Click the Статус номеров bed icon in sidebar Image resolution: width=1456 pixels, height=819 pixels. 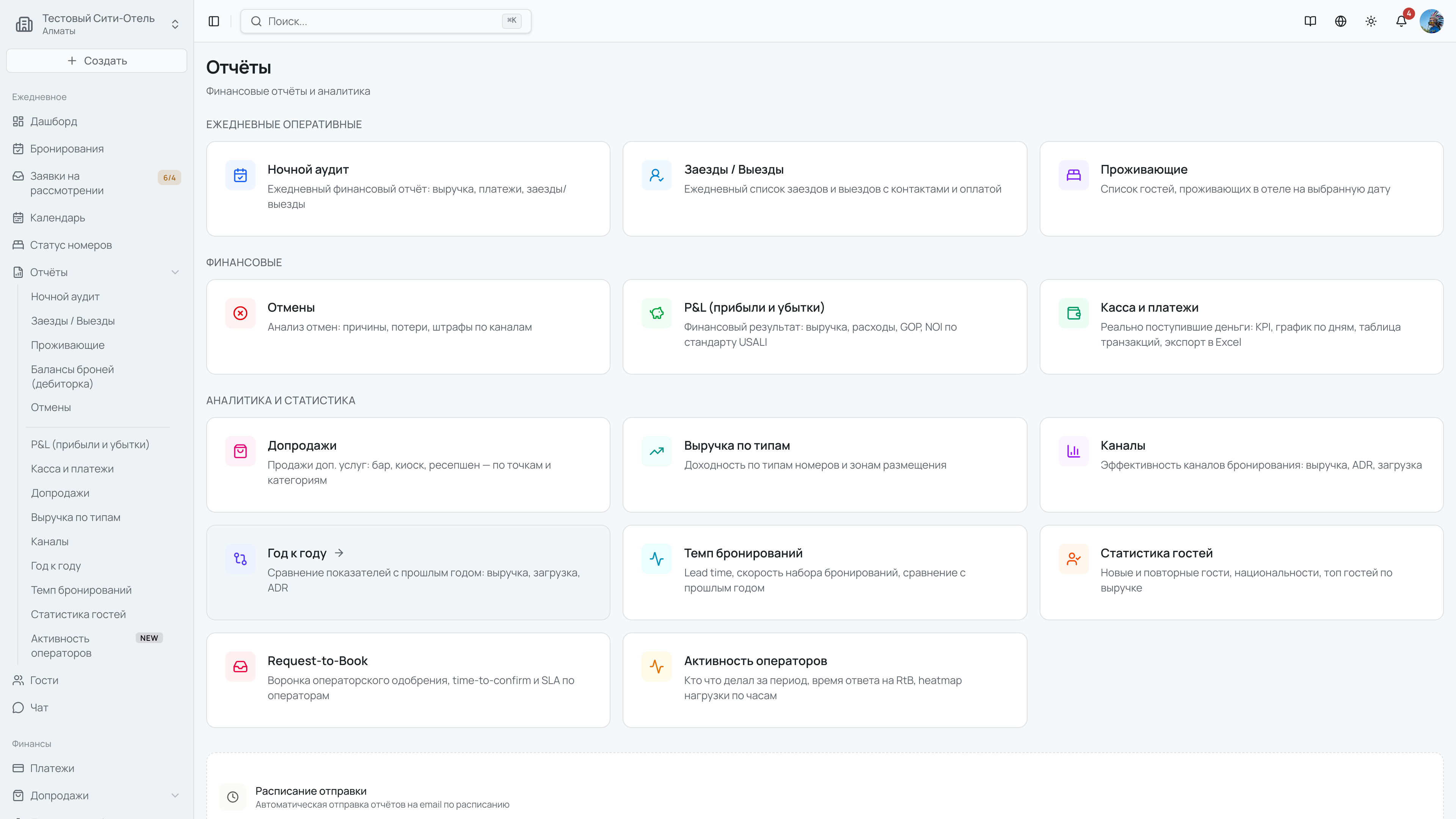[18, 245]
